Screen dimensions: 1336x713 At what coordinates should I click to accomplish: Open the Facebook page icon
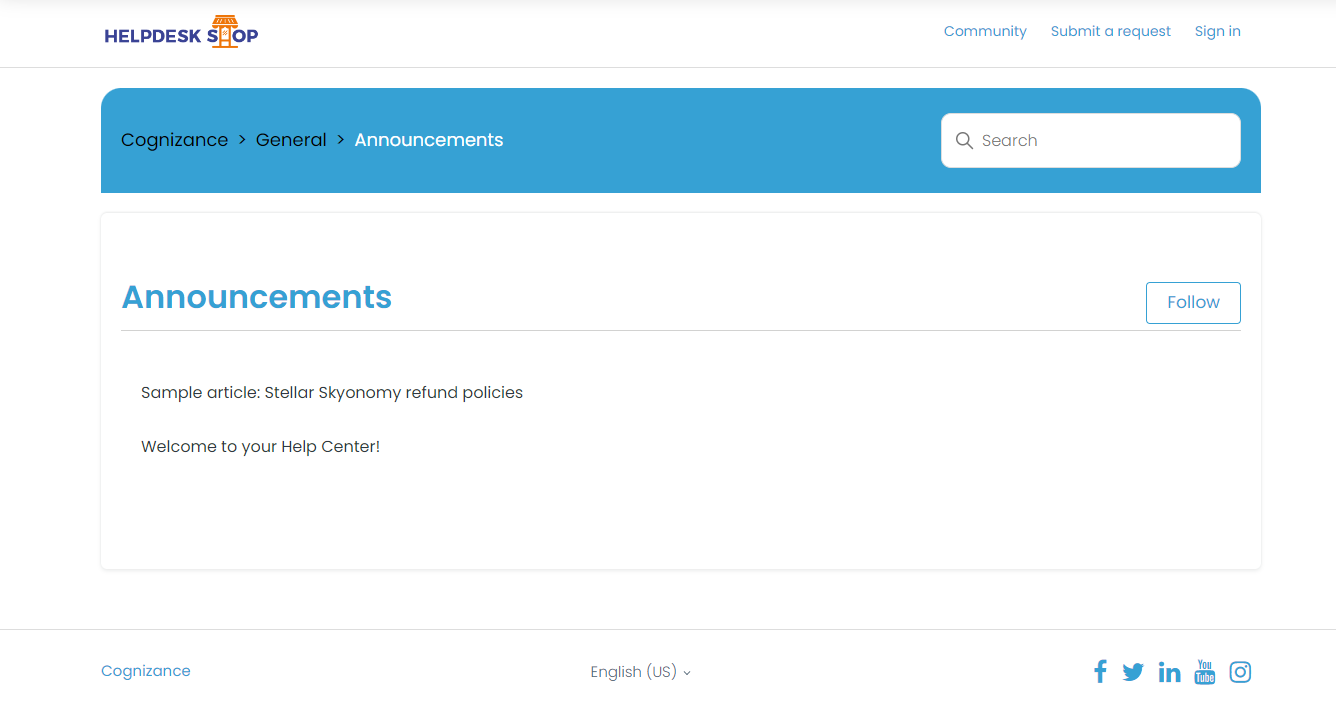point(1100,672)
